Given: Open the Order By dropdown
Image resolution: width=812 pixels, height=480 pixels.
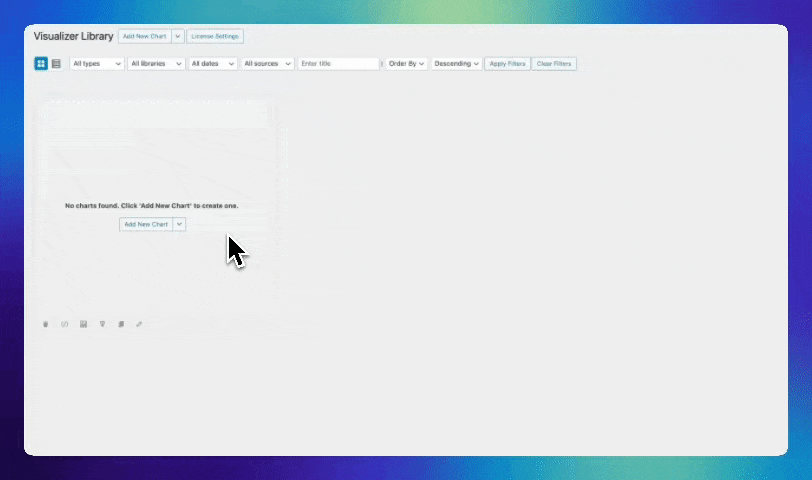Looking at the screenshot, I should 406,63.
